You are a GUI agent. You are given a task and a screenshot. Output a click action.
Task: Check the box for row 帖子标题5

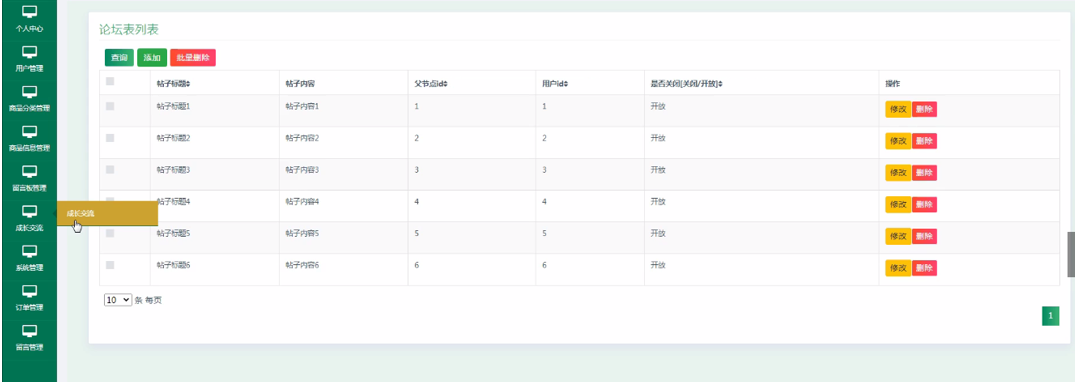click(x=110, y=233)
